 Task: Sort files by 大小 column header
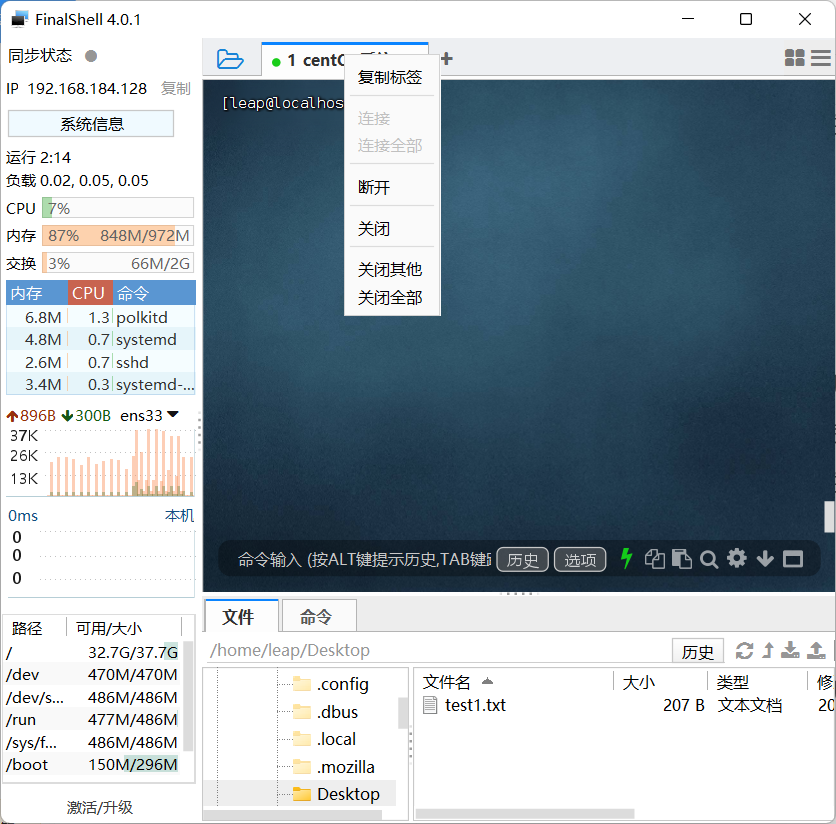coord(660,682)
